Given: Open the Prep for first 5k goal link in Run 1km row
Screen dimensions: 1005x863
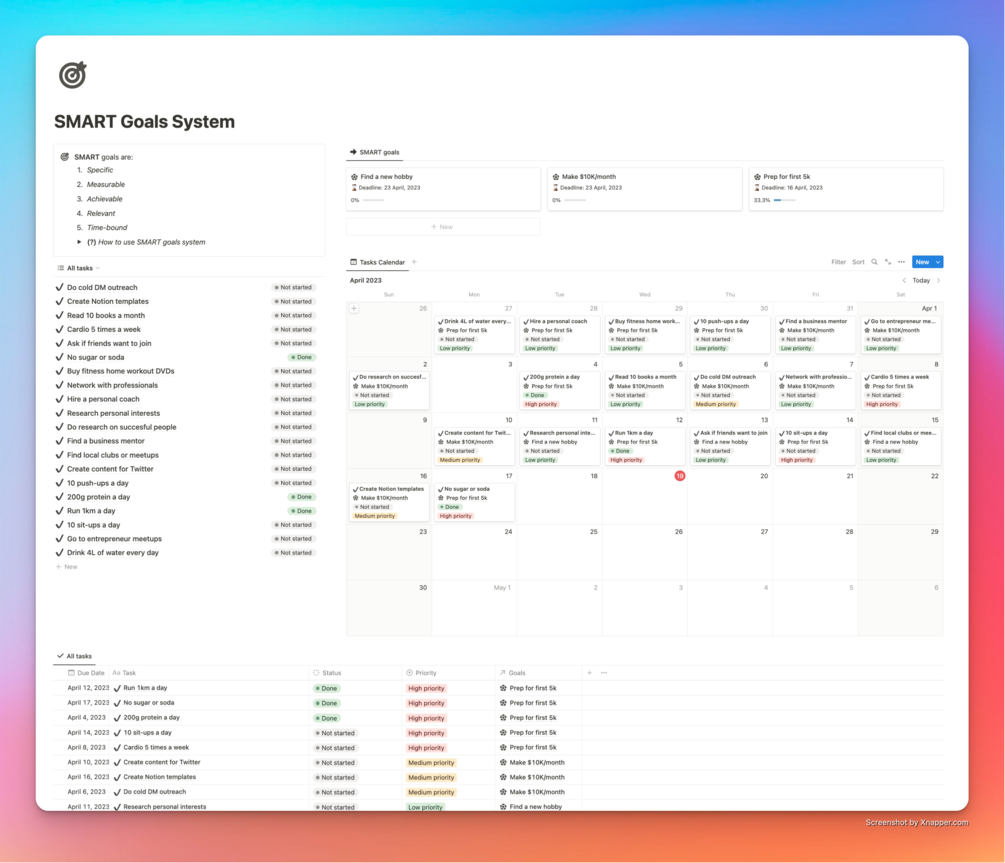Looking at the screenshot, I should click(x=529, y=688).
